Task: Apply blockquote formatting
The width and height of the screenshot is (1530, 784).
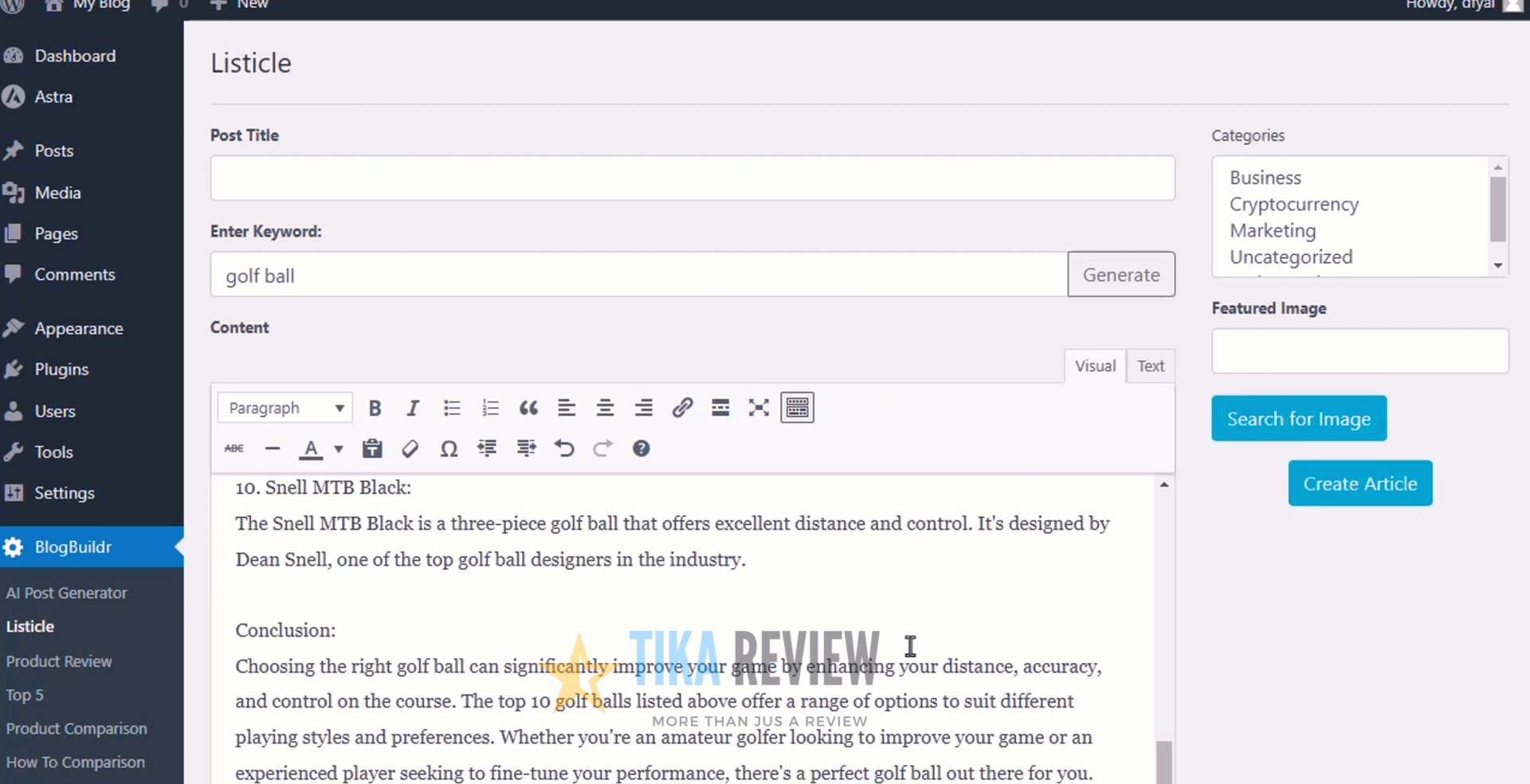Action: pos(528,408)
